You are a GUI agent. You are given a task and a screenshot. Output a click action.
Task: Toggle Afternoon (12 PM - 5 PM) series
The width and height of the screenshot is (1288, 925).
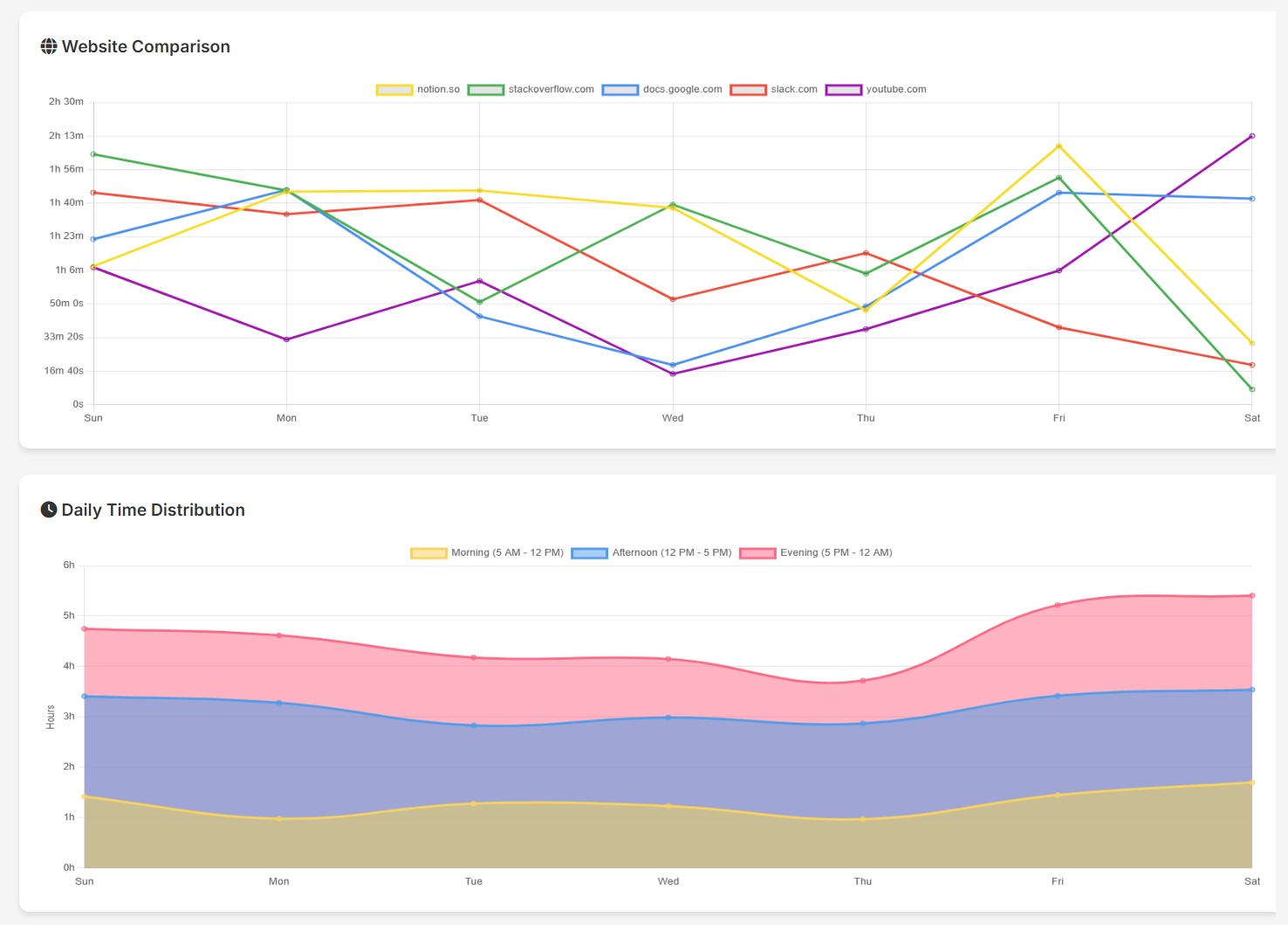pos(652,552)
